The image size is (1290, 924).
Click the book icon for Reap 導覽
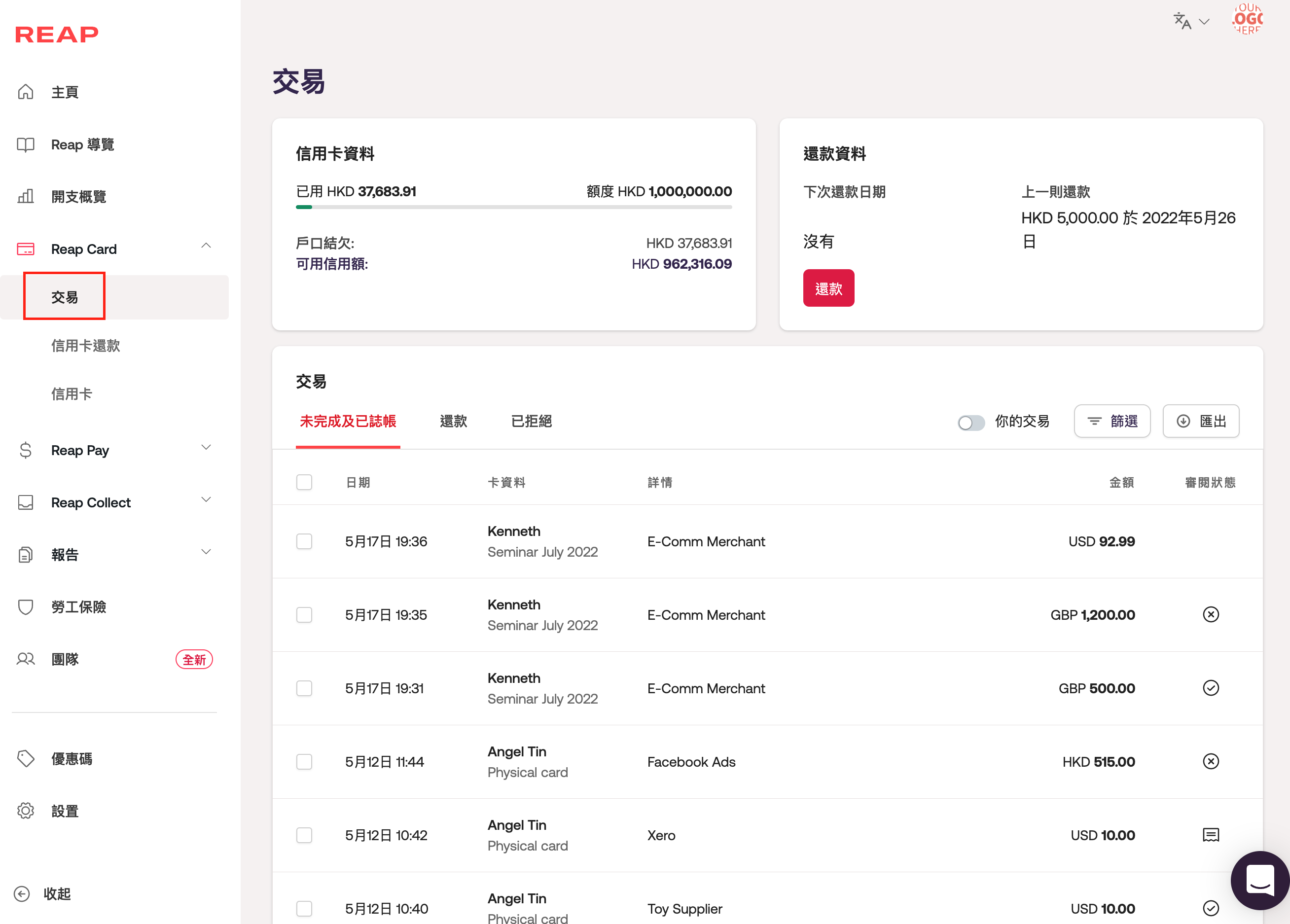click(x=26, y=144)
